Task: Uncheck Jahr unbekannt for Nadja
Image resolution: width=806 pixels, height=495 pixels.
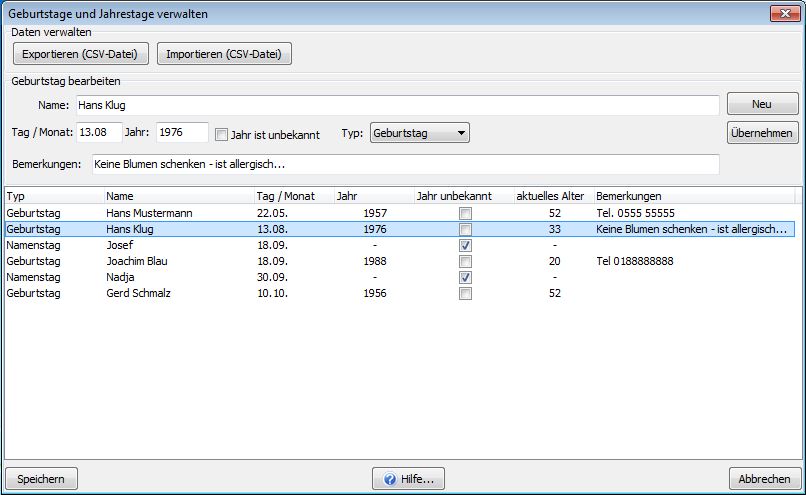Action: [465, 277]
